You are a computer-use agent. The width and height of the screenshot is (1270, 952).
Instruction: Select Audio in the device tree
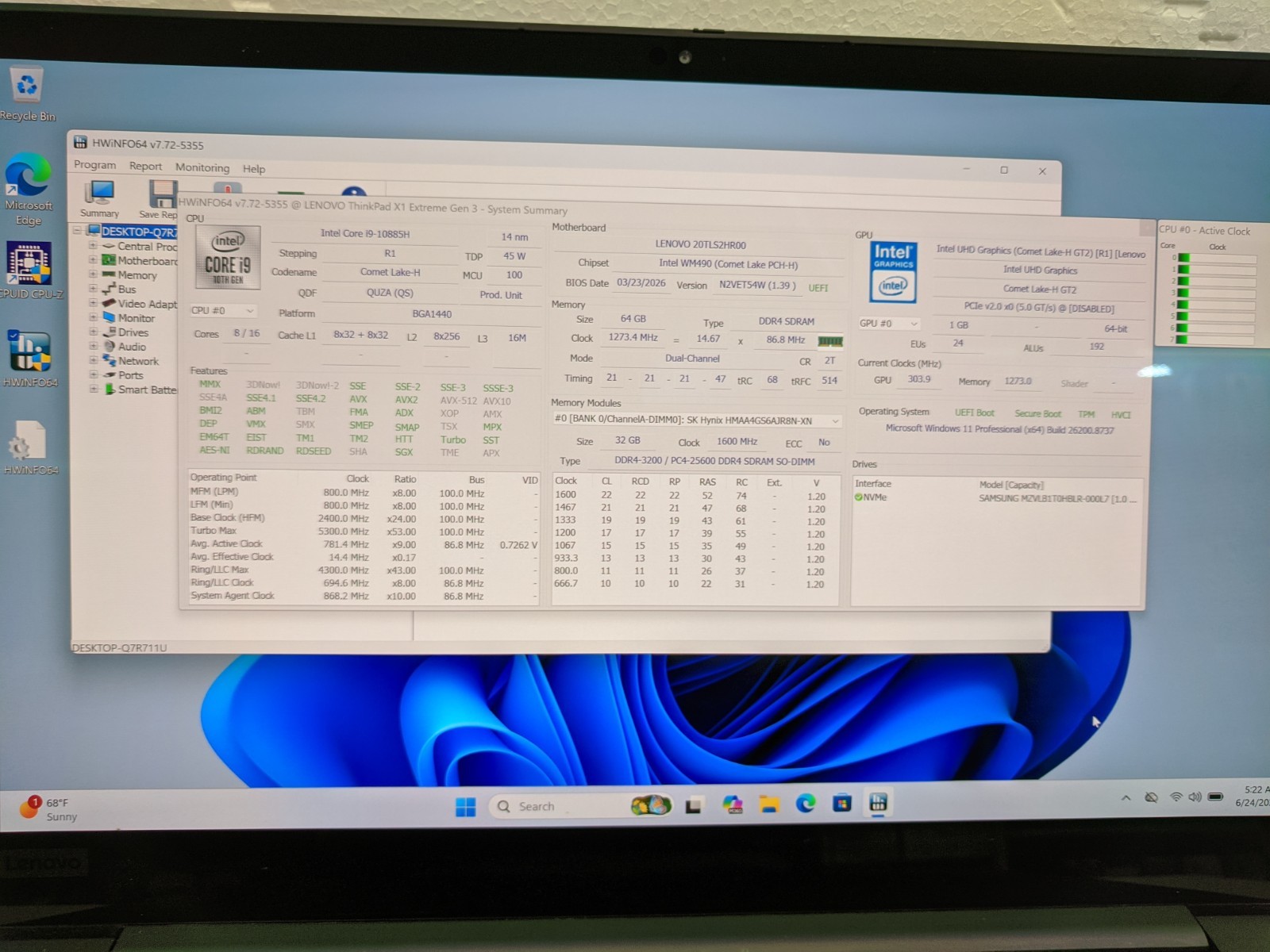132,347
